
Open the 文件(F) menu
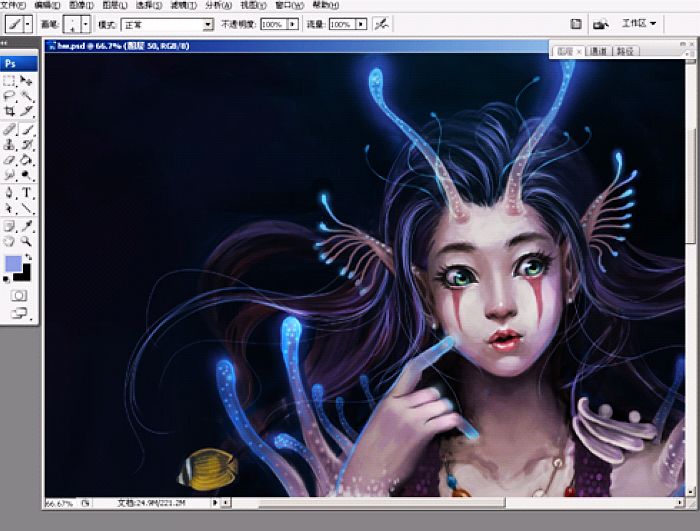pos(13,5)
